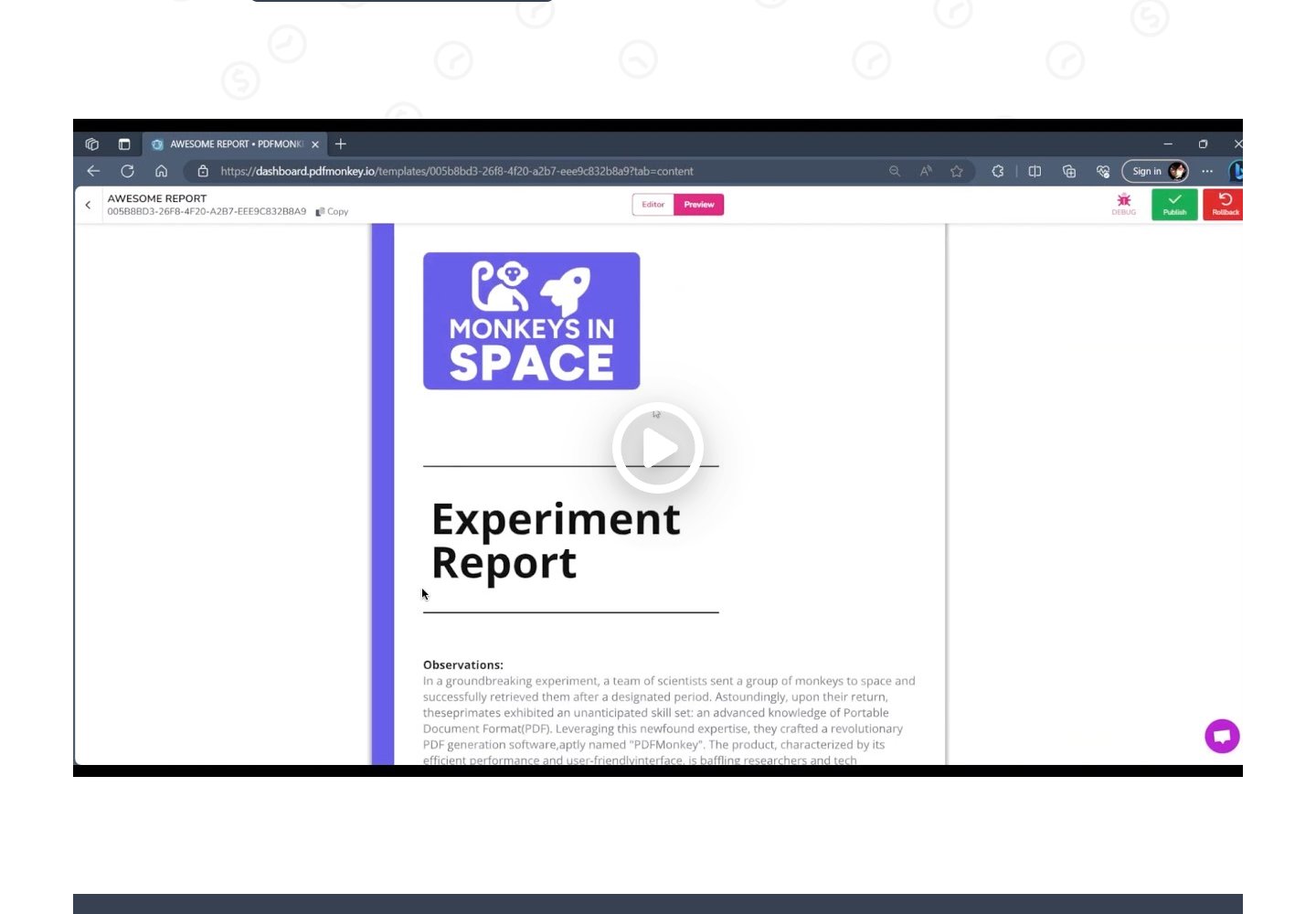Click the AWESOME REPORT template title
This screenshot has height=914, width=1316.
(x=157, y=198)
